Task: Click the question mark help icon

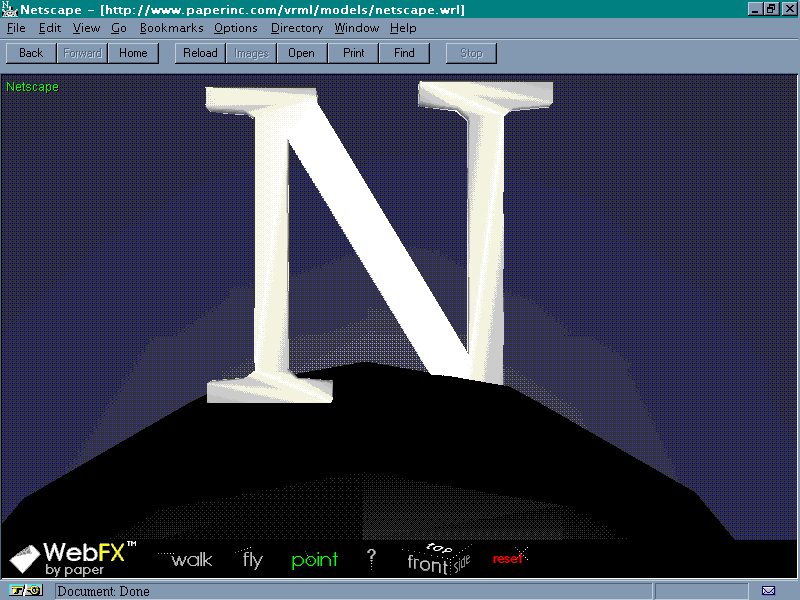Action: [371, 559]
